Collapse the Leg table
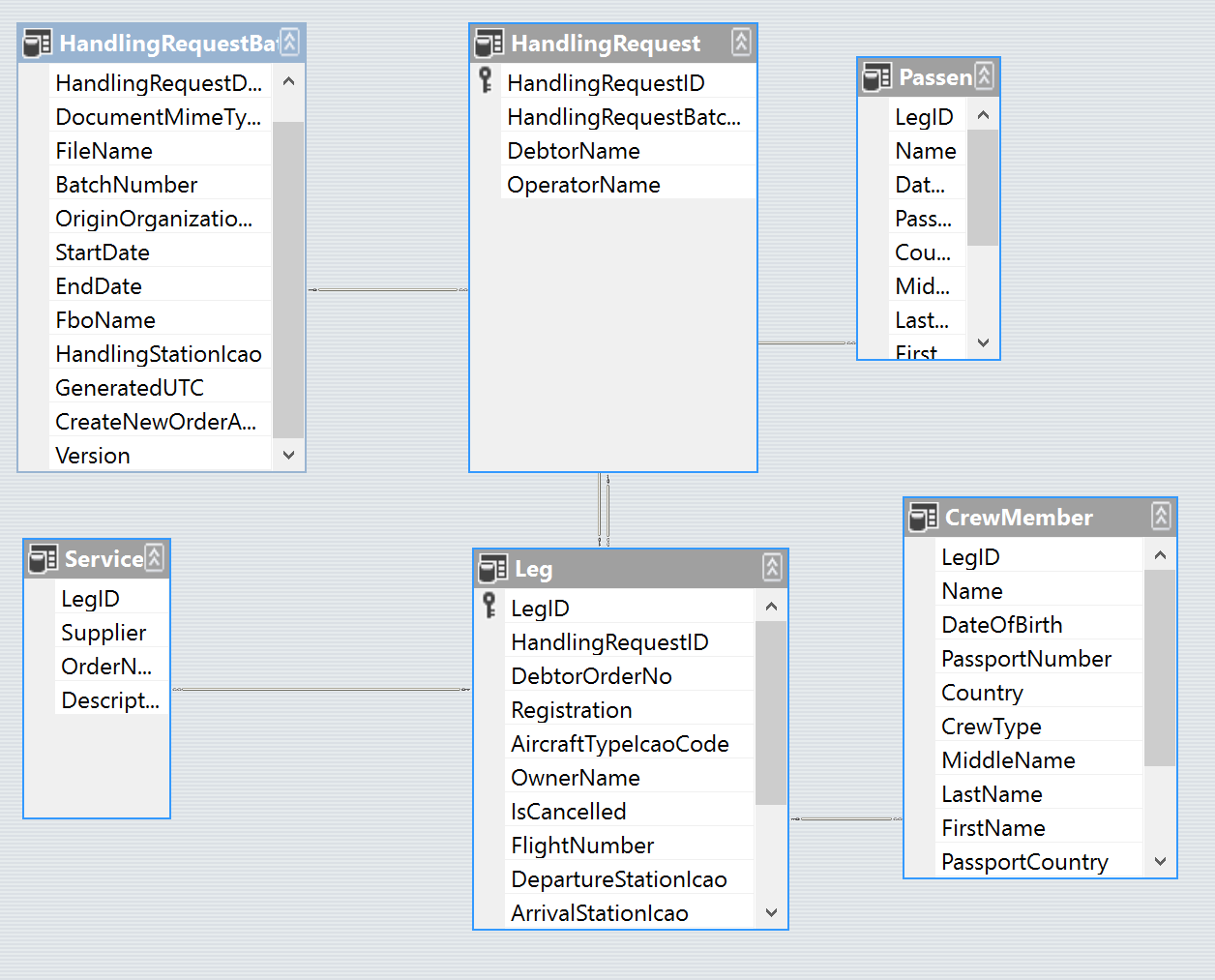This screenshot has width=1215, height=980. [x=772, y=568]
